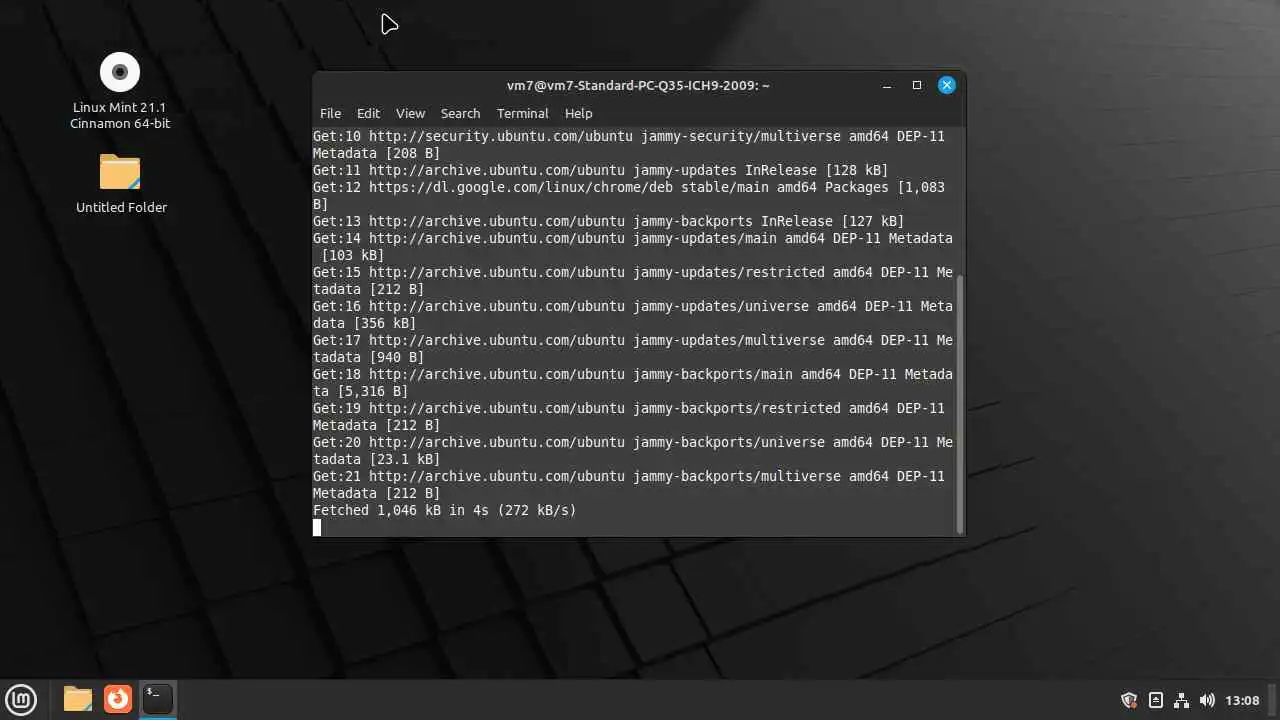
Task: Open the Search menu in Terminal
Action: click(x=460, y=113)
